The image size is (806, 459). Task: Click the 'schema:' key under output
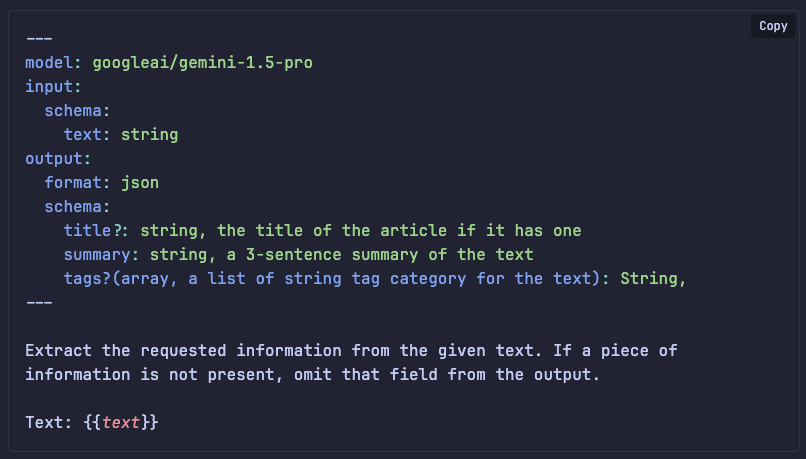[77, 206]
